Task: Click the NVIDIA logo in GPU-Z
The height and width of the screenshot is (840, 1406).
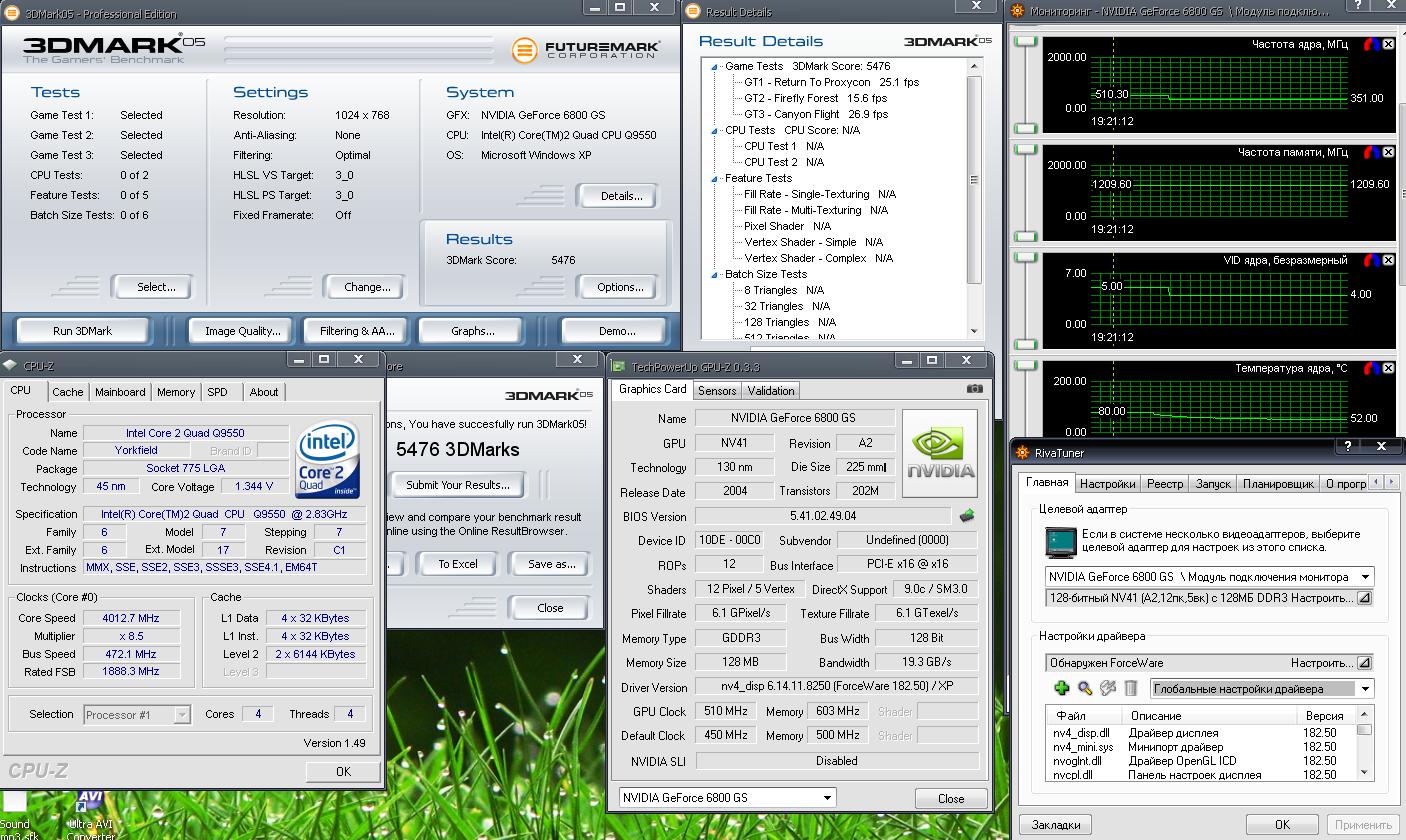Action: click(x=940, y=453)
